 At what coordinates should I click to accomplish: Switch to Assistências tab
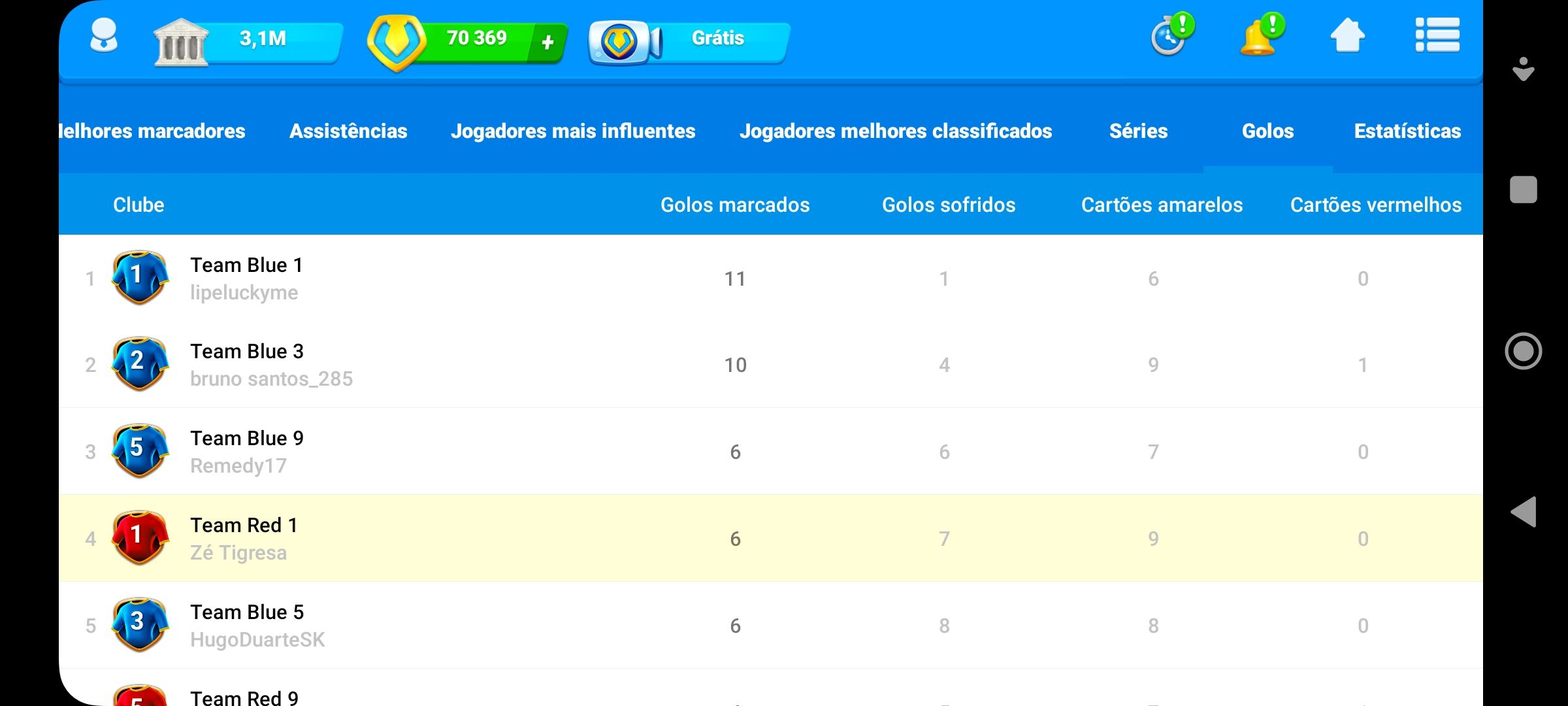(x=347, y=131)
